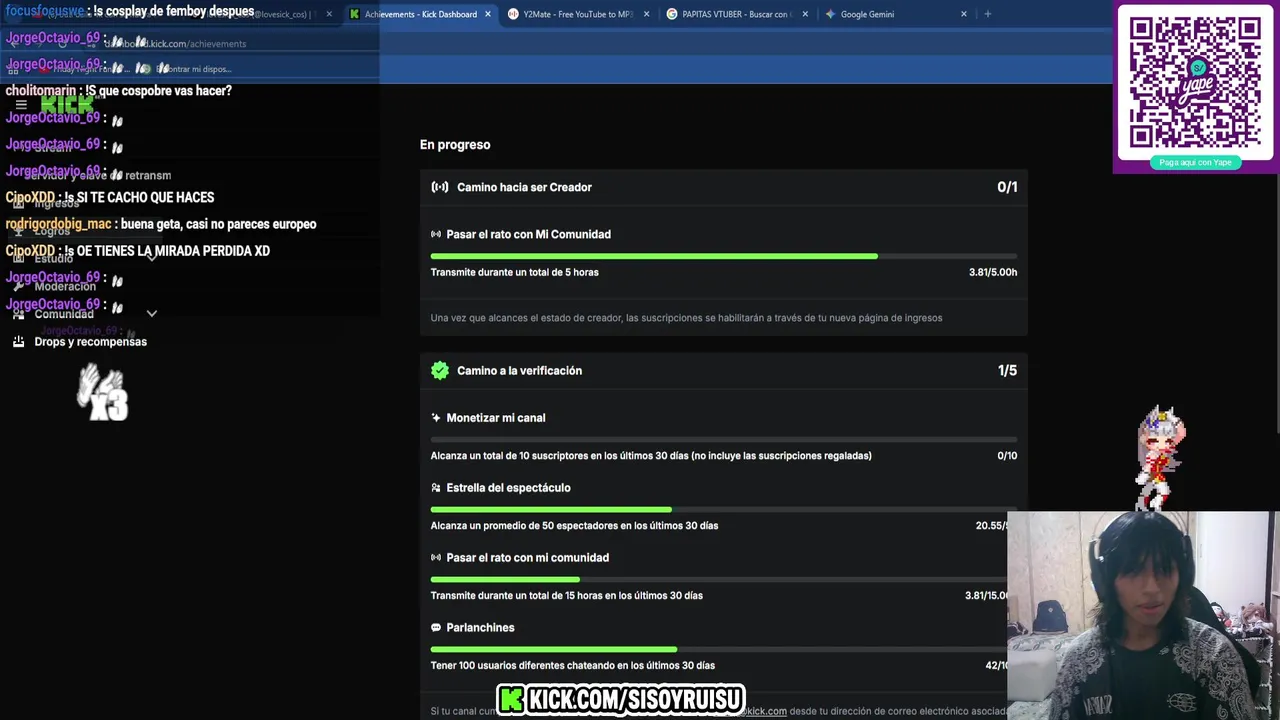Click the Camino hacia ser Creador title
The width and height of the screenshot is (1280, 720).
pos(524,187)
